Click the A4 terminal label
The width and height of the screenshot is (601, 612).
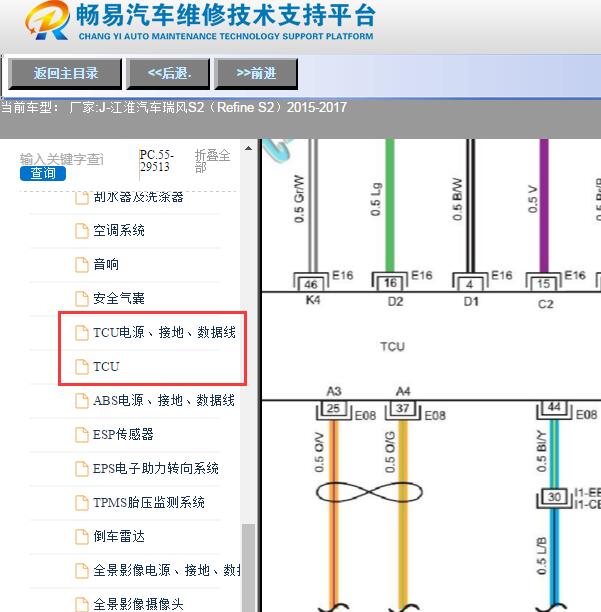(x=403, y=391)
